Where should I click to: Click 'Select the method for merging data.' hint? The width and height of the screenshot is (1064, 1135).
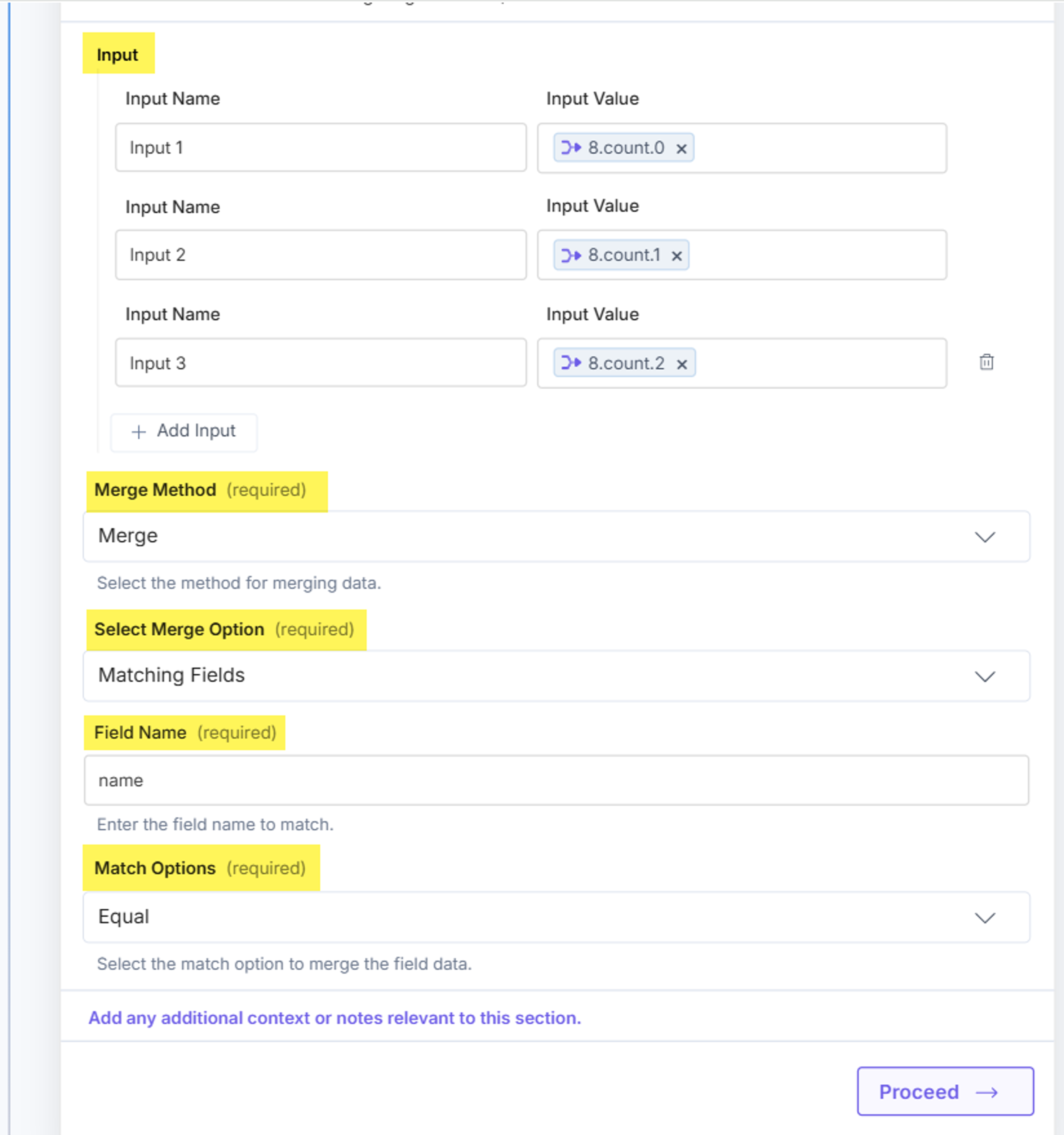(239, 583)
